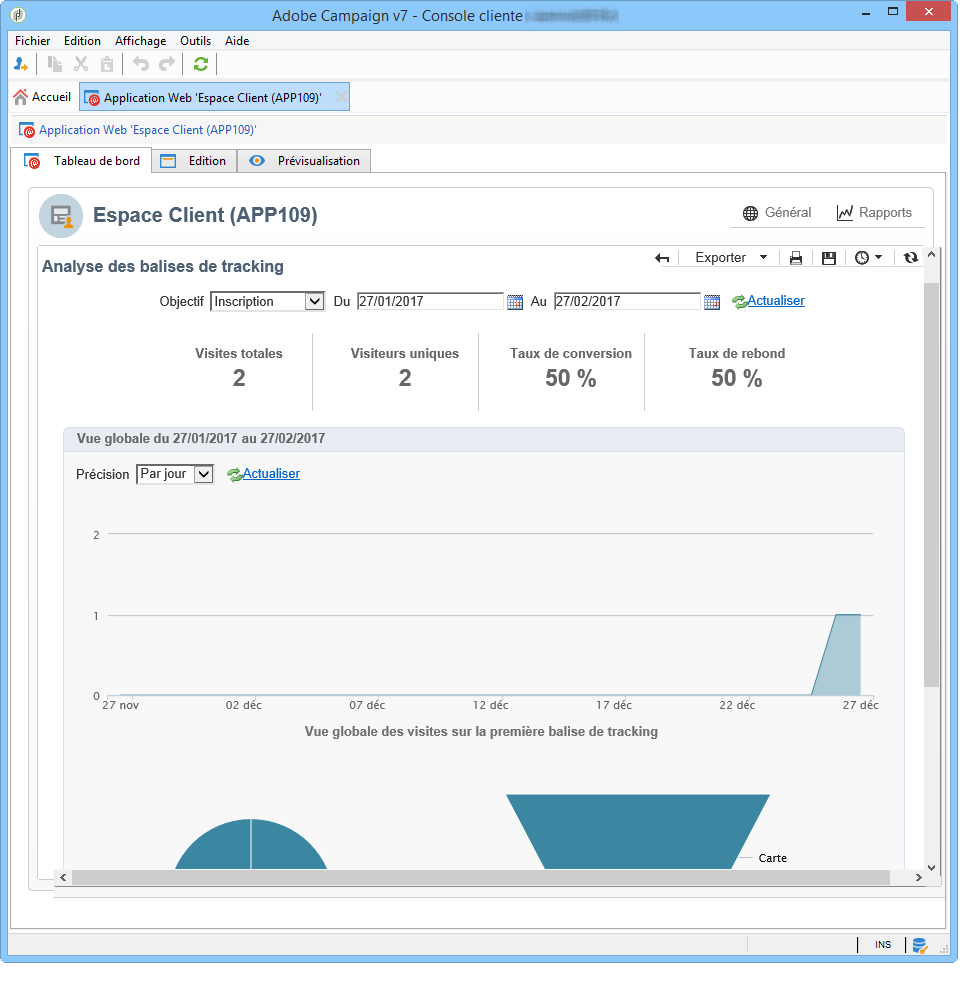Click the vertical scrollbar thumb of report
This screenshot has width=980, height=988.
click(x=931, y=485)
